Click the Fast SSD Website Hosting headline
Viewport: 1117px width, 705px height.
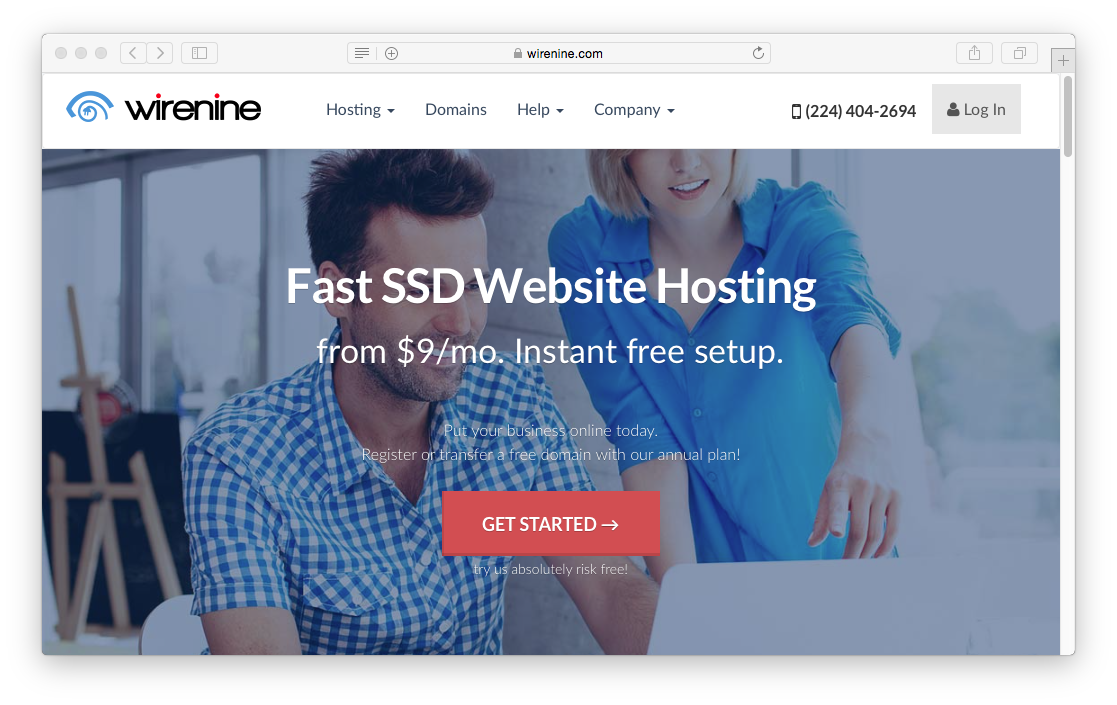coord(550,287)
